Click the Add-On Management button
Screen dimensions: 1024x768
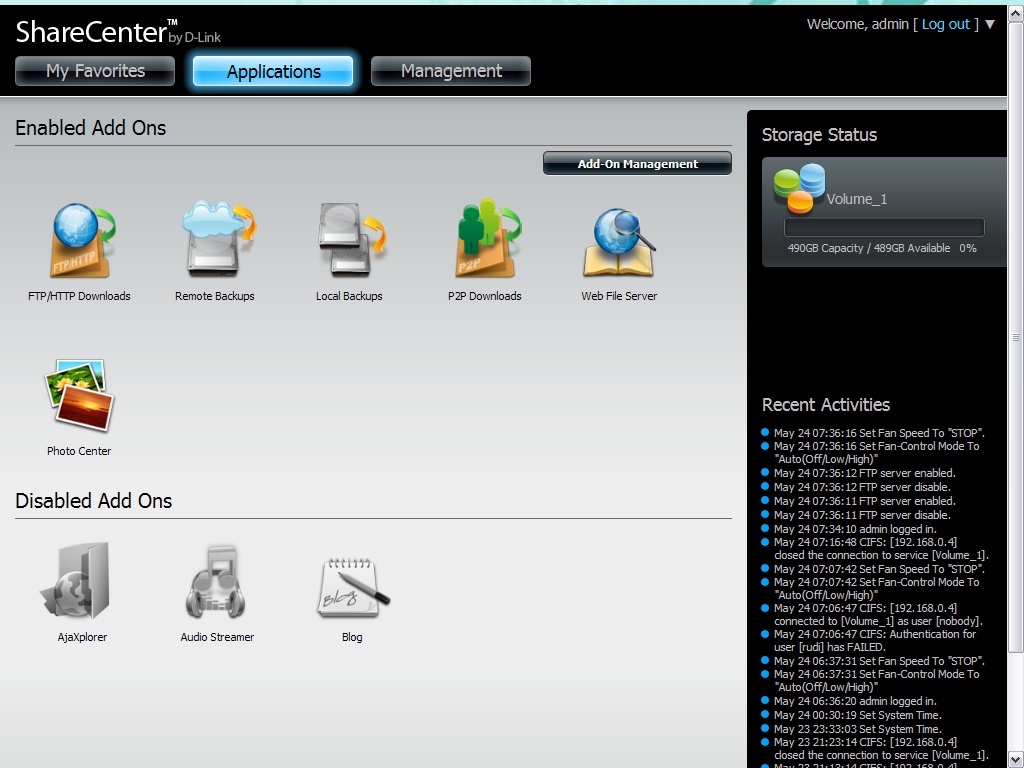click(637, 164)
